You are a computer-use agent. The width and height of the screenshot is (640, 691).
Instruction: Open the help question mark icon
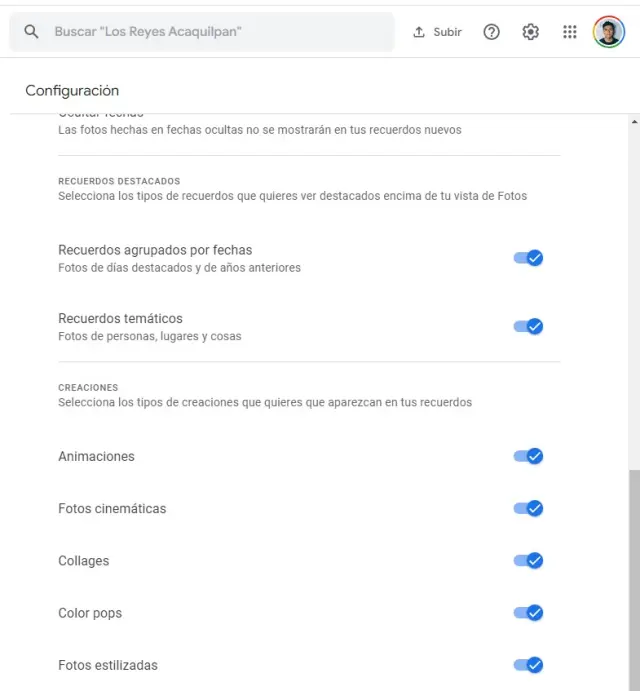pos(491,32)
